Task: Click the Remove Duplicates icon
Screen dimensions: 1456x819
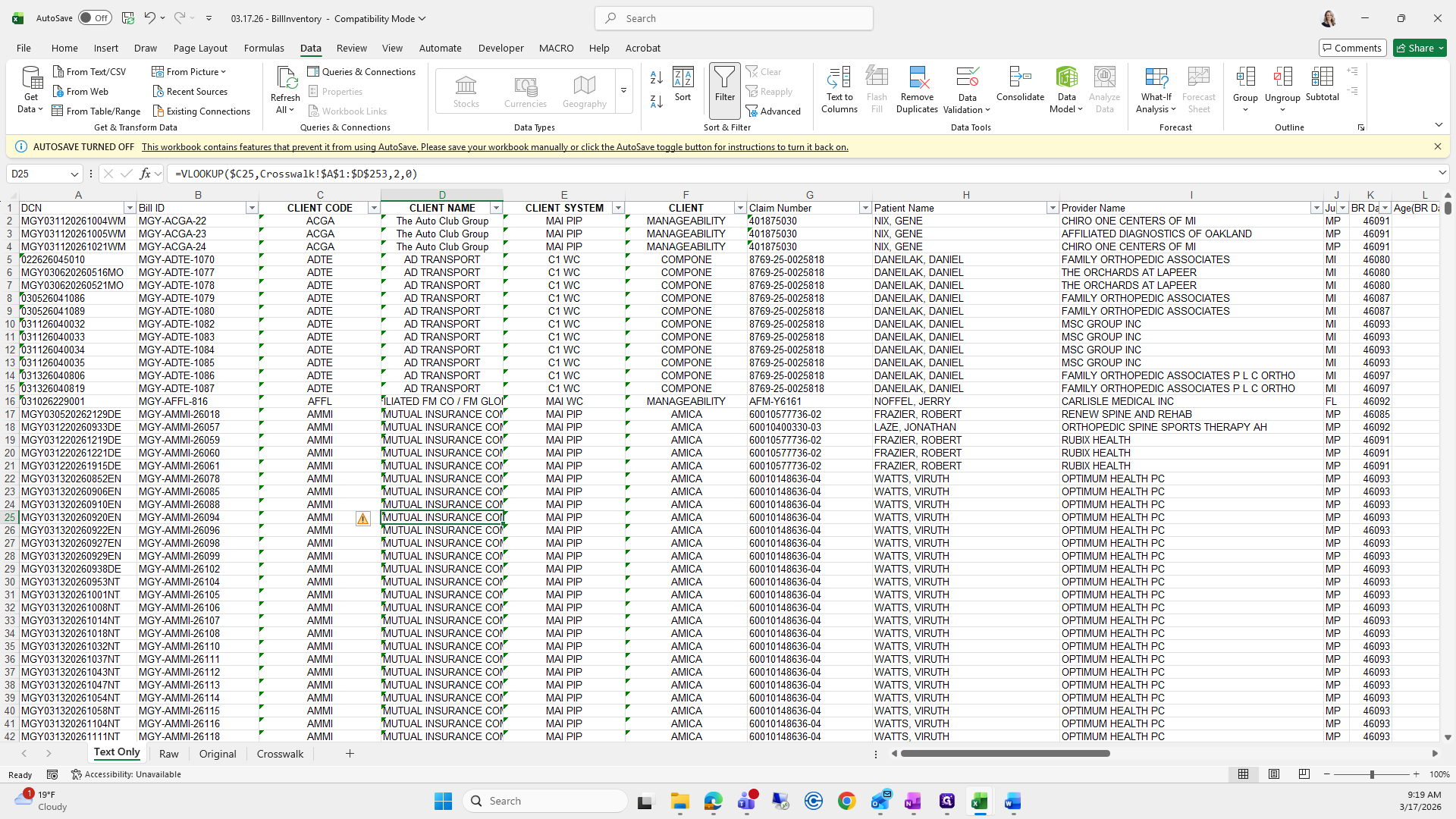Action: (917, 78)
